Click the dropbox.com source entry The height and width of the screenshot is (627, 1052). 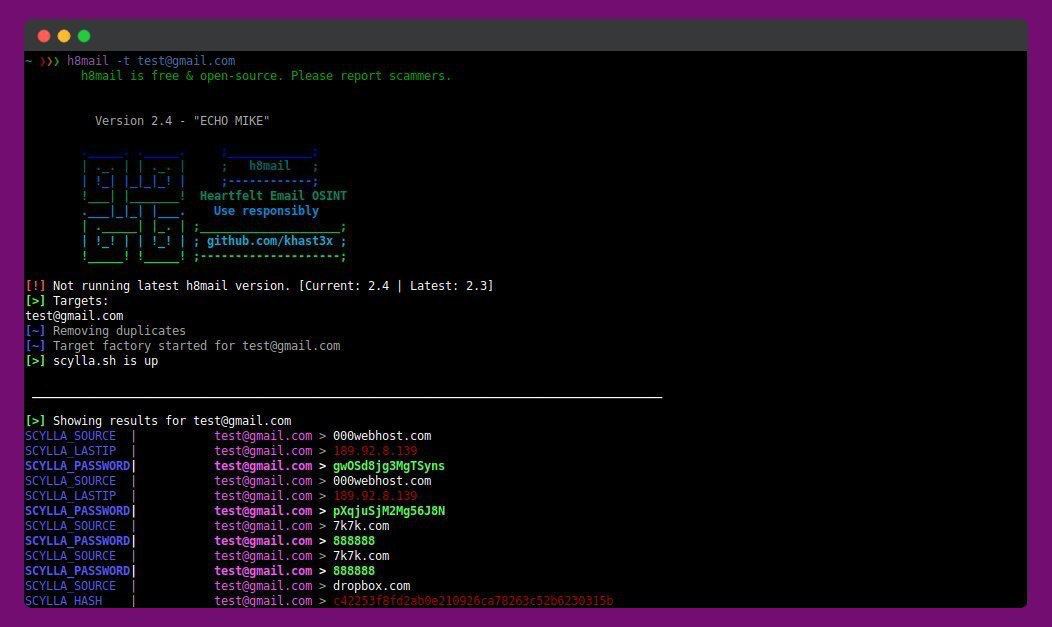[372, 585]
